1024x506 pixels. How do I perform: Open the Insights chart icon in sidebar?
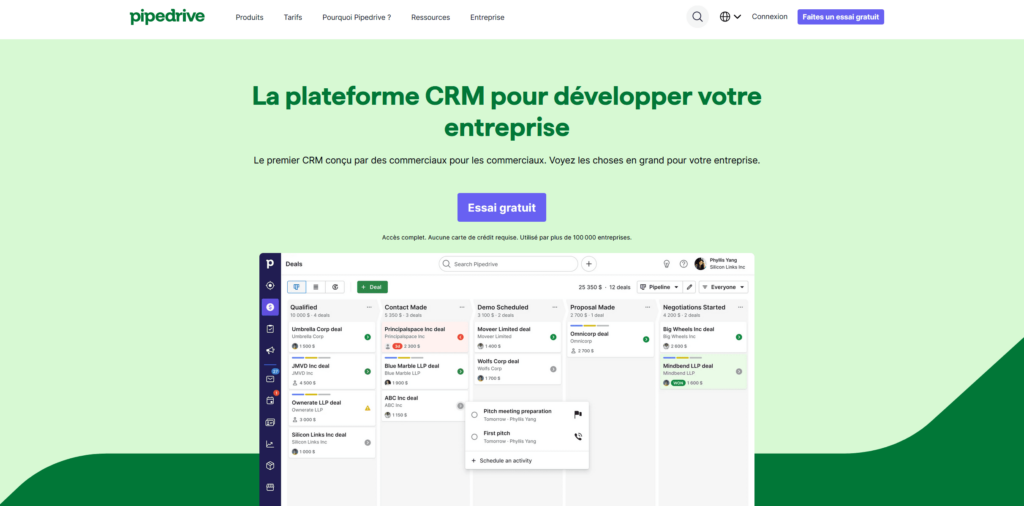[x=270, y=444]
